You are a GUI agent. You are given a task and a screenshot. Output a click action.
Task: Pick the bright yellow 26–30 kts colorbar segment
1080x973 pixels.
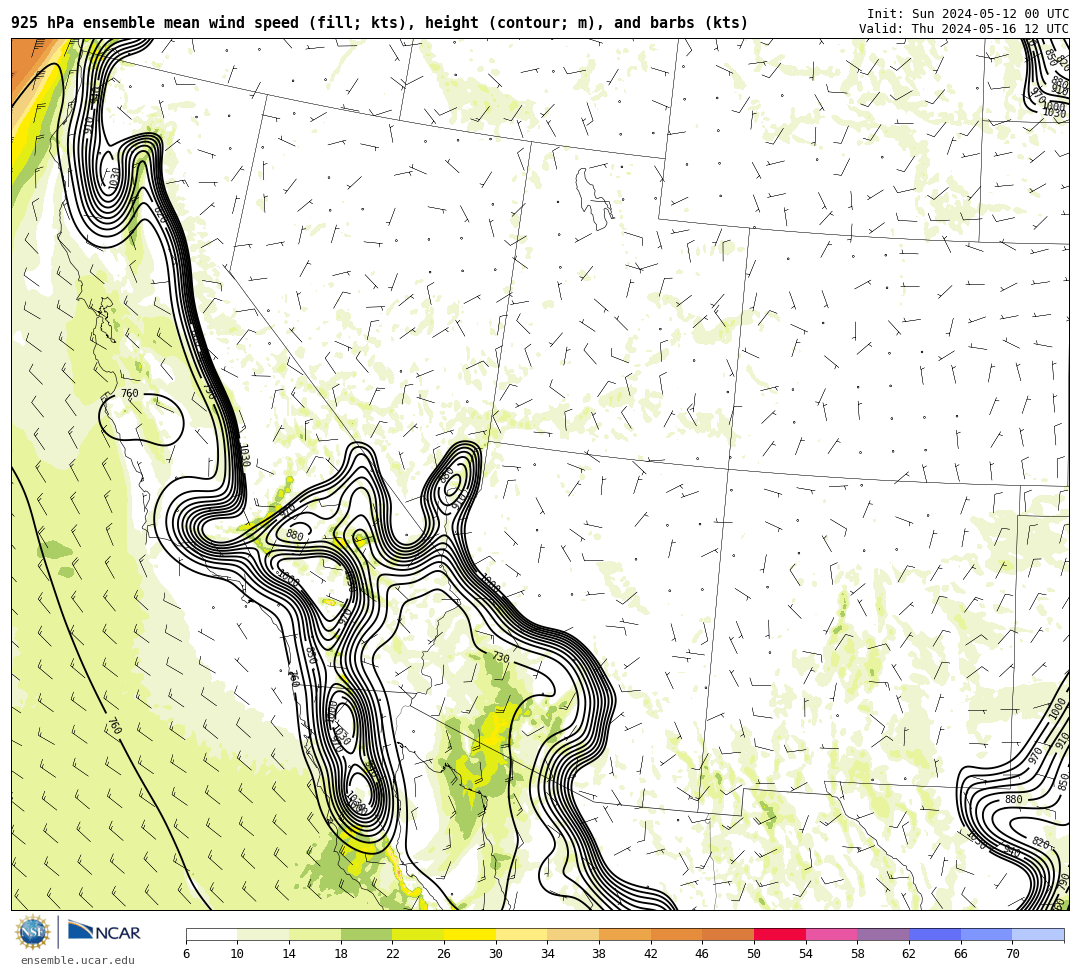pyautogui.click(x=470, y=934)
